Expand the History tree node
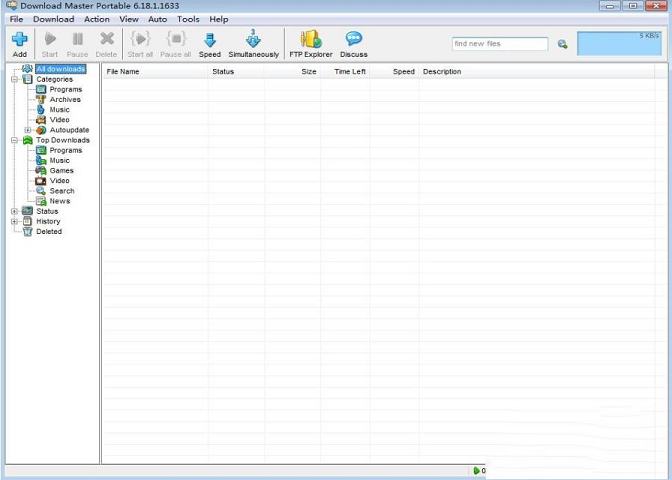The width and height of the screenshot is (672, 480). [x=14, y=221]
